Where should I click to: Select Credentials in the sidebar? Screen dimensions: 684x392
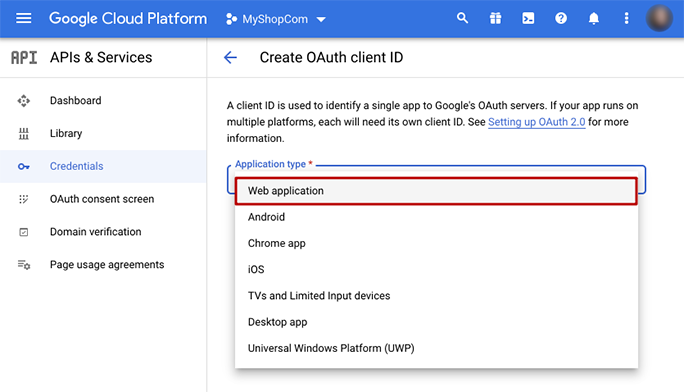(x=103, y=166)
